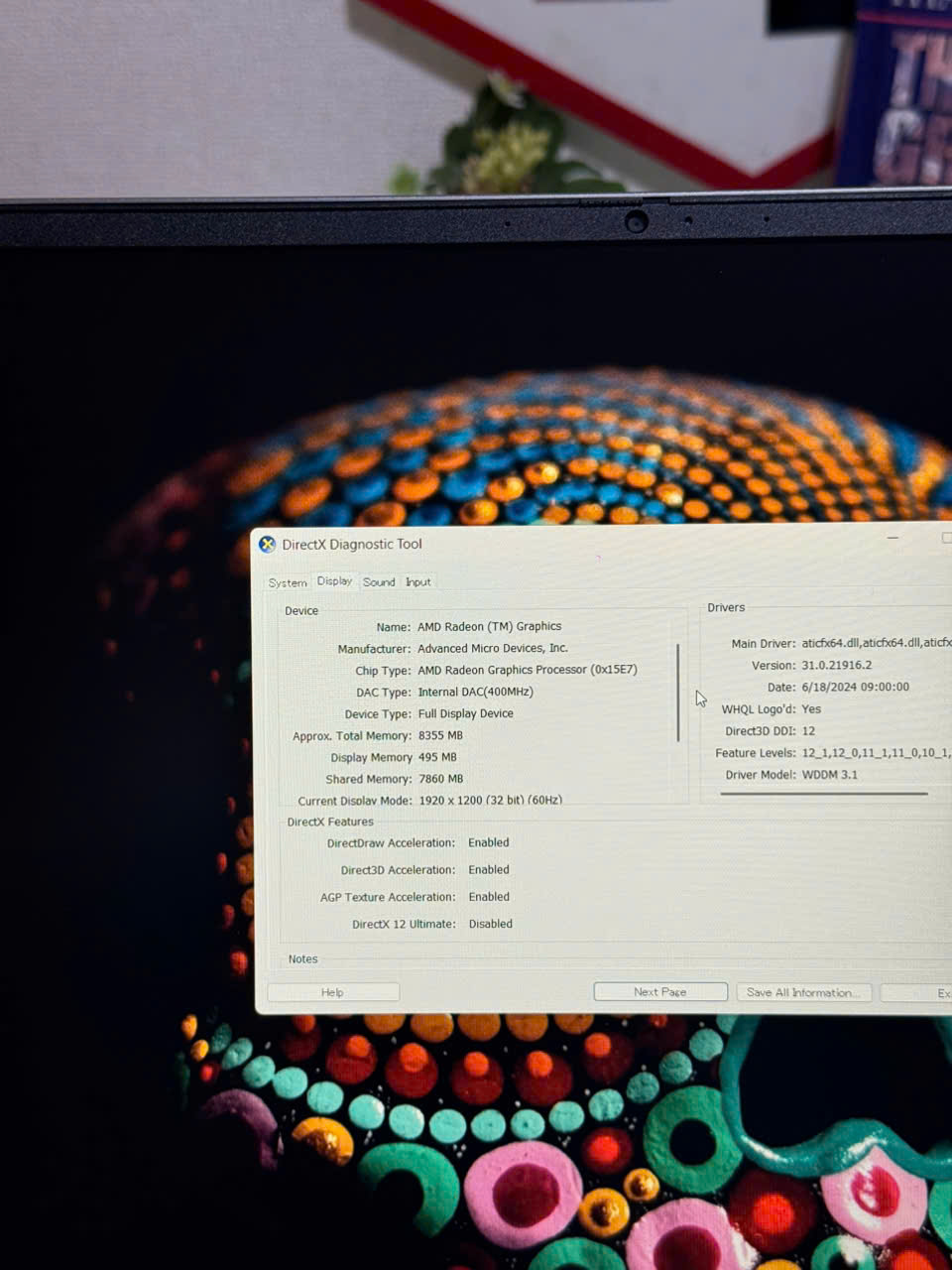Click the DirectX icon in the title bar
This screenshot has width=952, height=1270.
tap(267, 544)
